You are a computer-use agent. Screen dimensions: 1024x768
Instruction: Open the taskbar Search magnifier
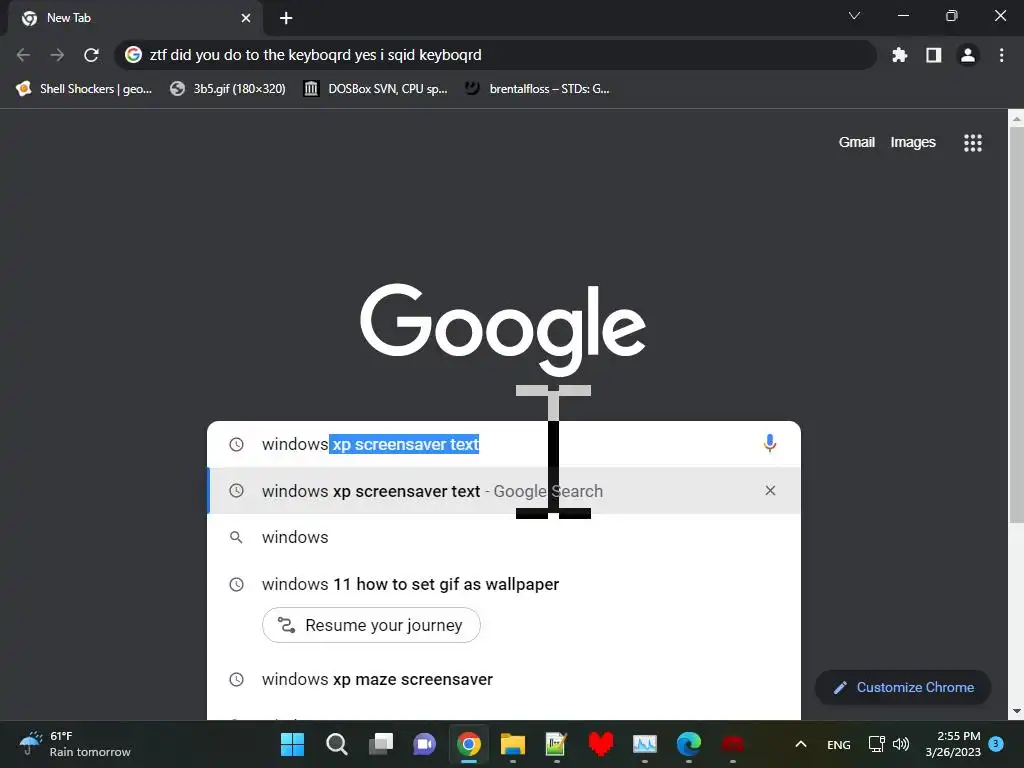point(336,744)
